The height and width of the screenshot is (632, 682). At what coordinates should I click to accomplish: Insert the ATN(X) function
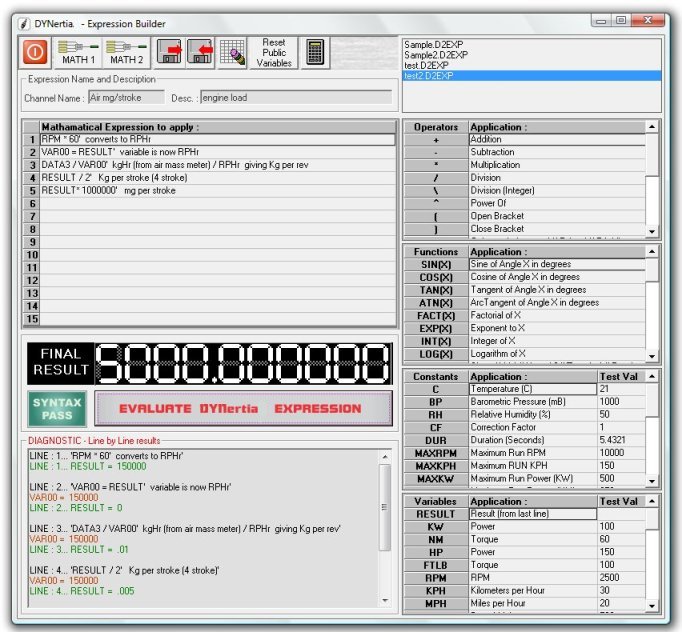[x=436, y=303]
